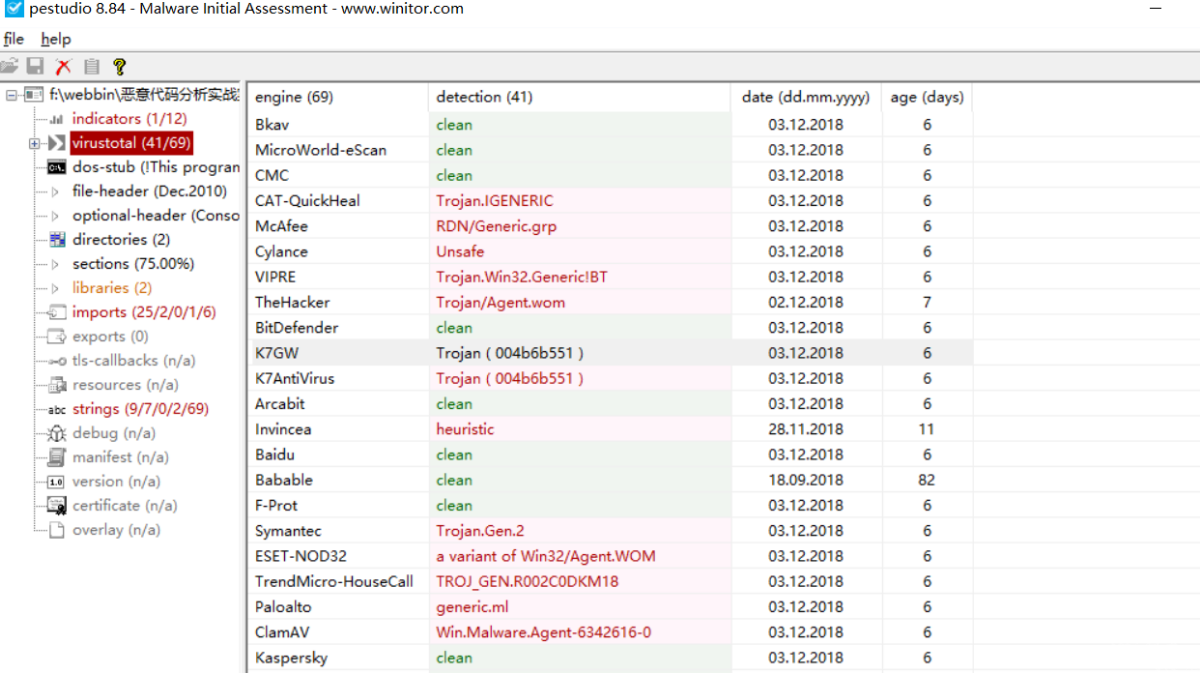1200x673 pixels.
Task: Click the strings abc icon
Action: 56,409
